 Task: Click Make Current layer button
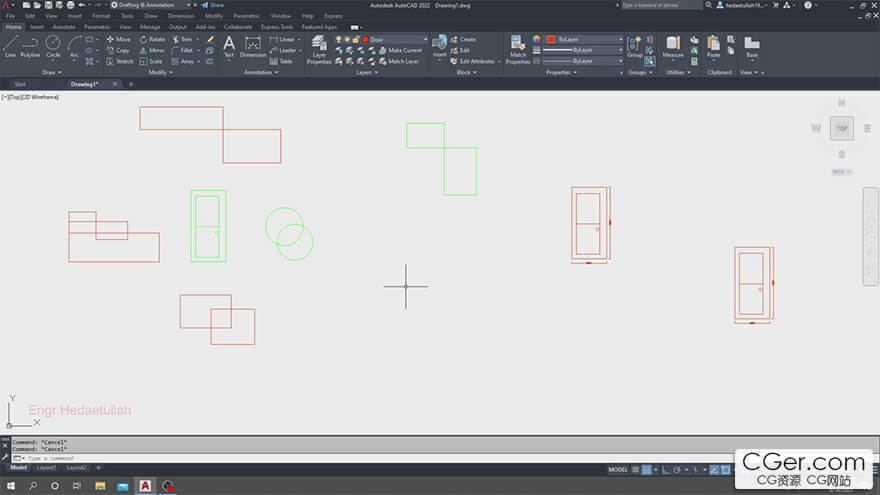click(400, 51)
